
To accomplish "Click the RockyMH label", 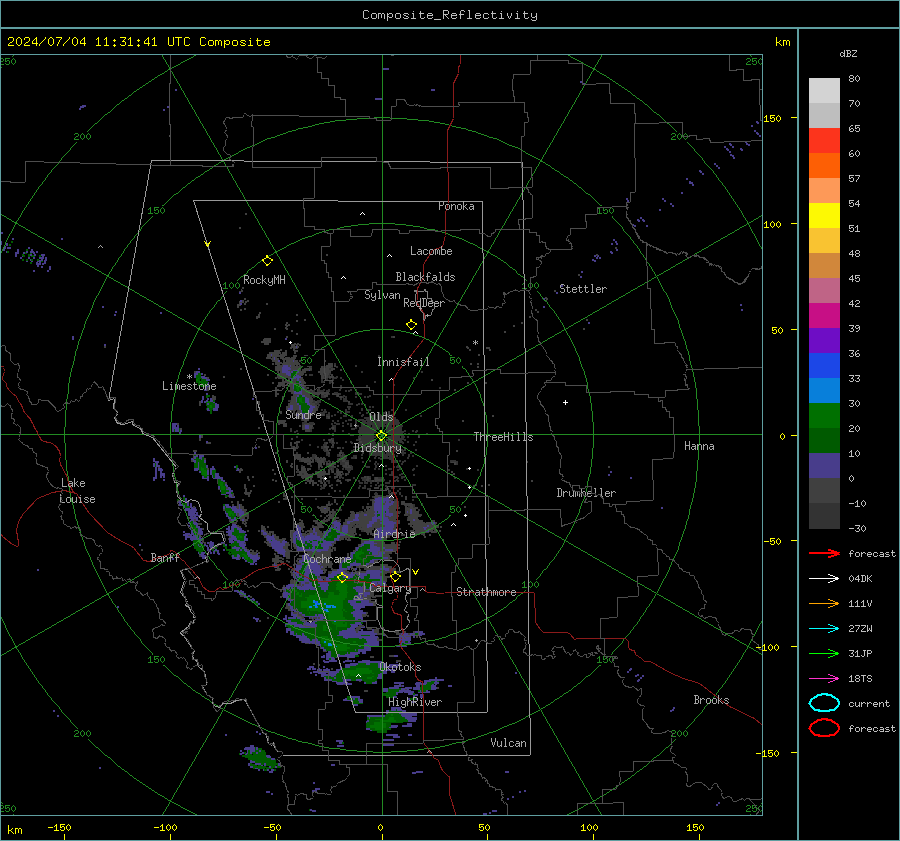I will click(264, 280).
